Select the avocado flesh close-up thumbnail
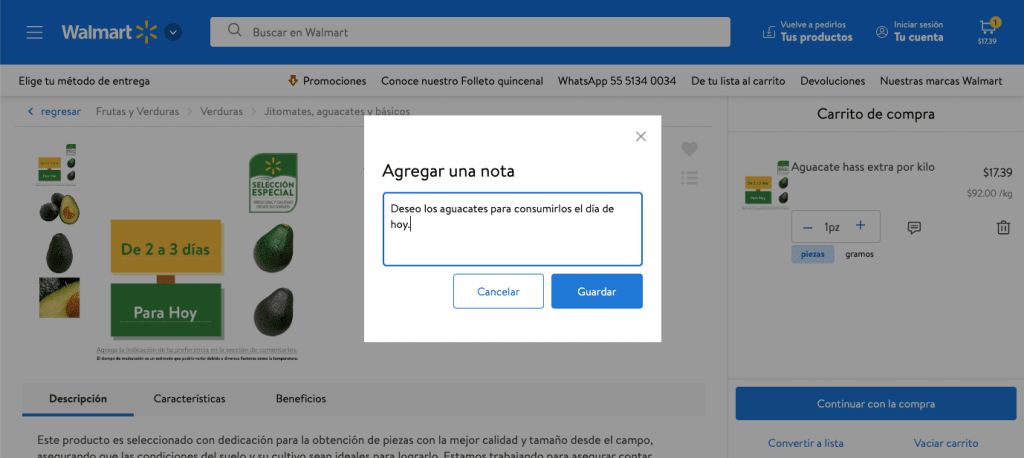 (59, 298)
